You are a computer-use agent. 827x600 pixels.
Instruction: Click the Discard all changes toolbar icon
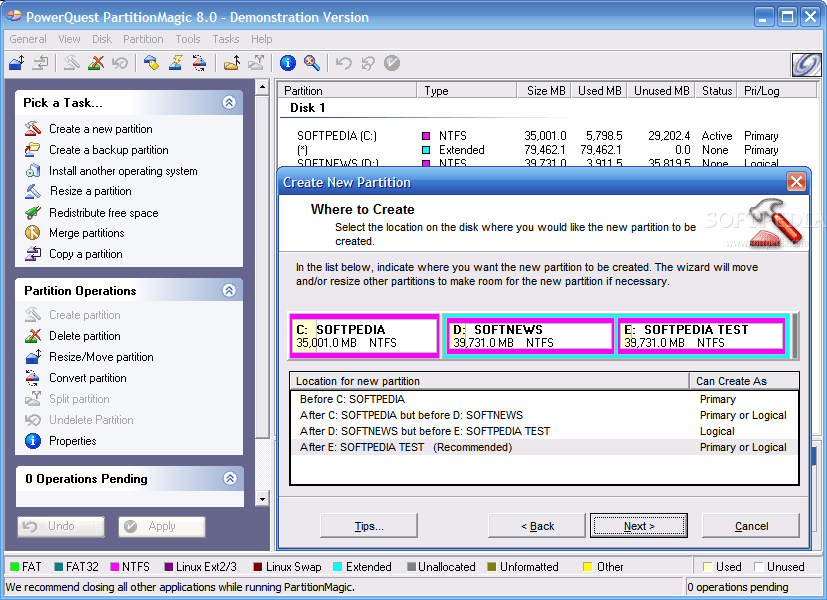[x=368, y=63]
